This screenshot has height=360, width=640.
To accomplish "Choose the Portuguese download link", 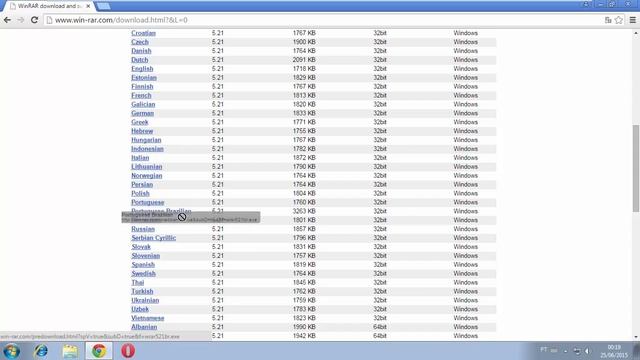I will (147, 202).
